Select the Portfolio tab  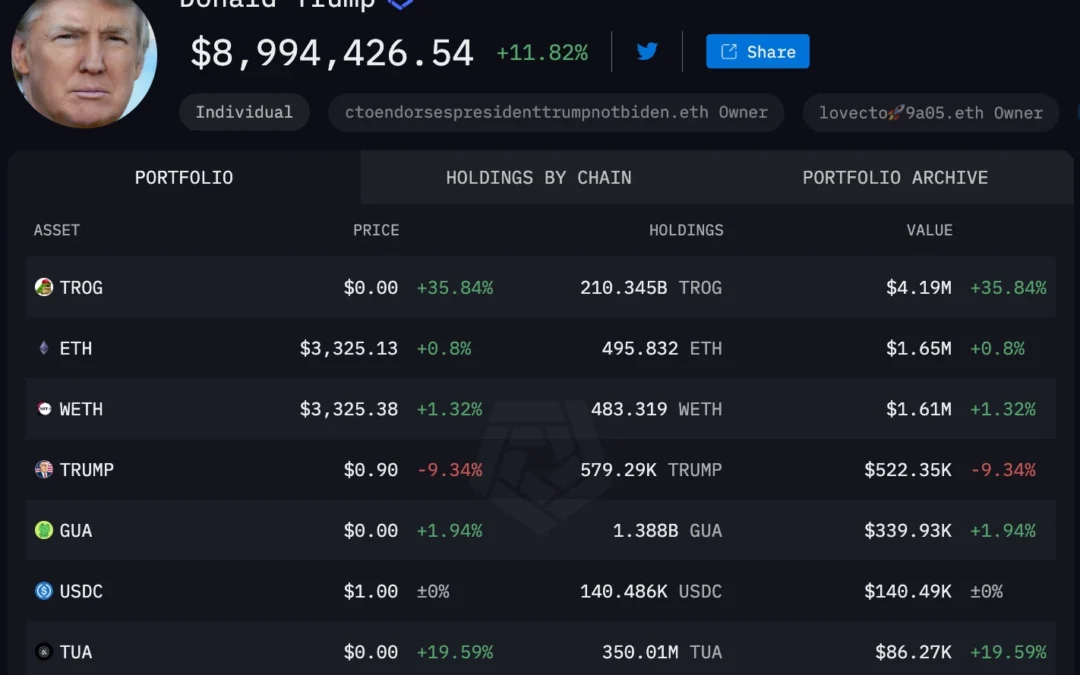coord(184,178)
